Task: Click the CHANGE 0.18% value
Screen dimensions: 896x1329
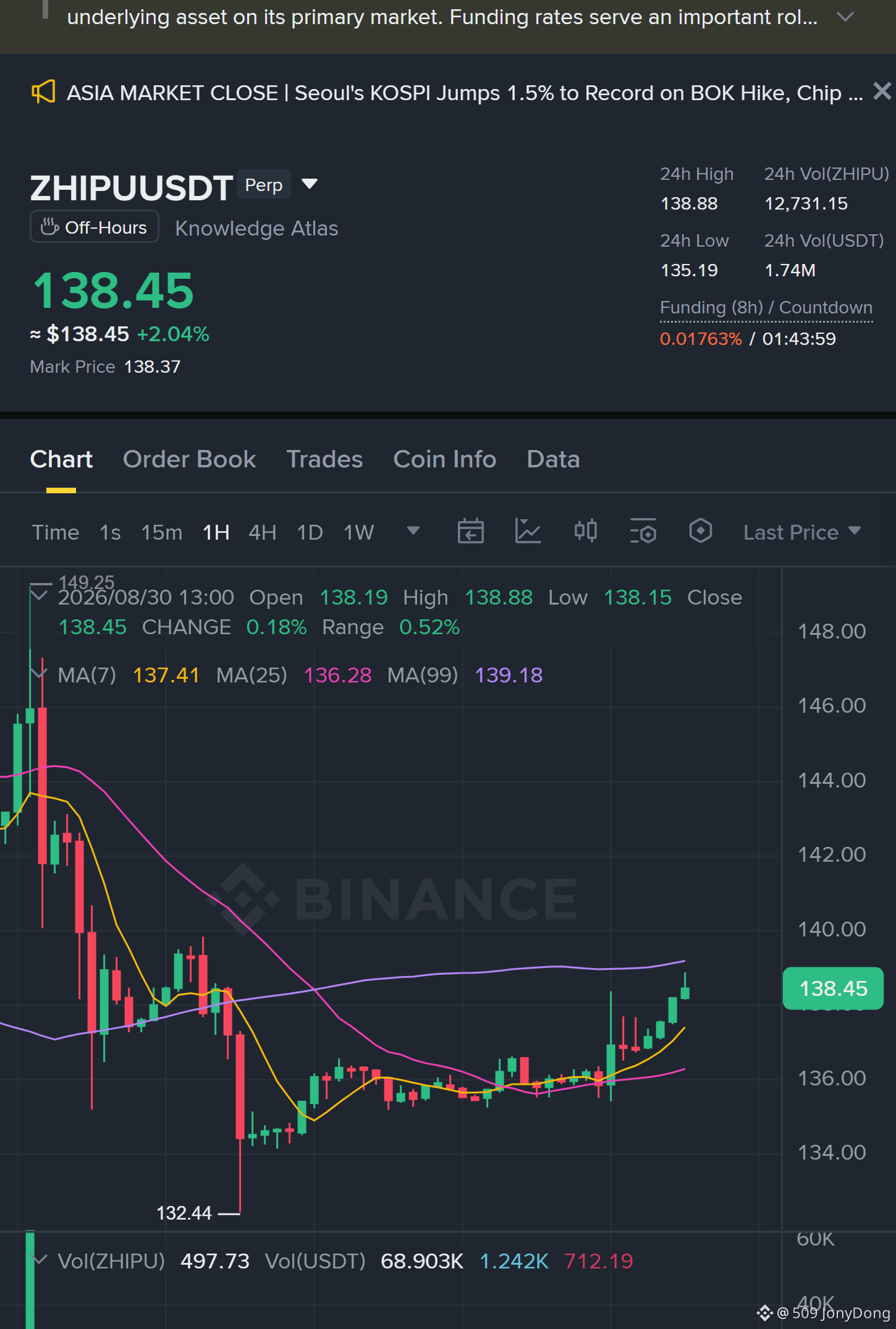Action: (x=276, y=627)
